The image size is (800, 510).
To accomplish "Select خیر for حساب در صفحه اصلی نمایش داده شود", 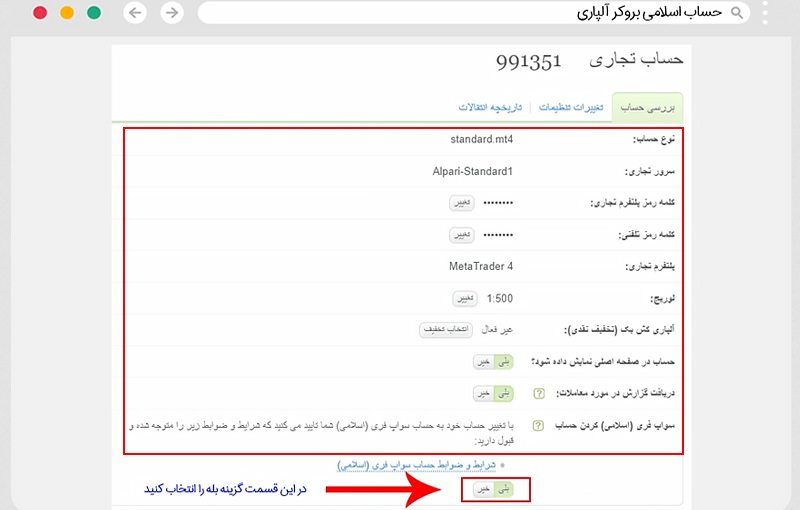I will 484,362.
